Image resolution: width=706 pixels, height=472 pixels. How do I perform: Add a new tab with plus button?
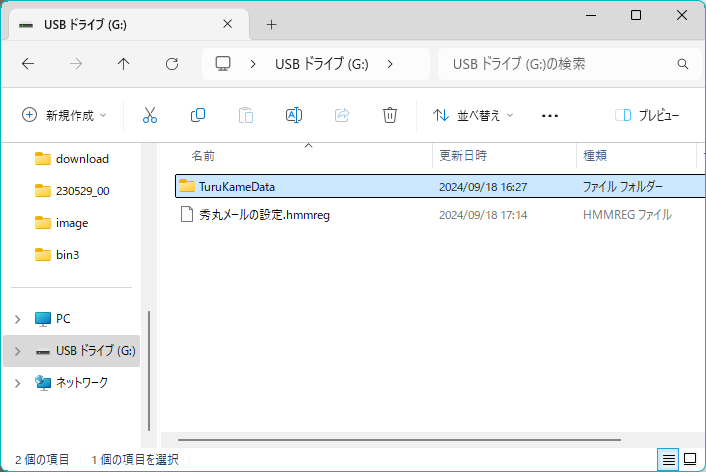271,24
